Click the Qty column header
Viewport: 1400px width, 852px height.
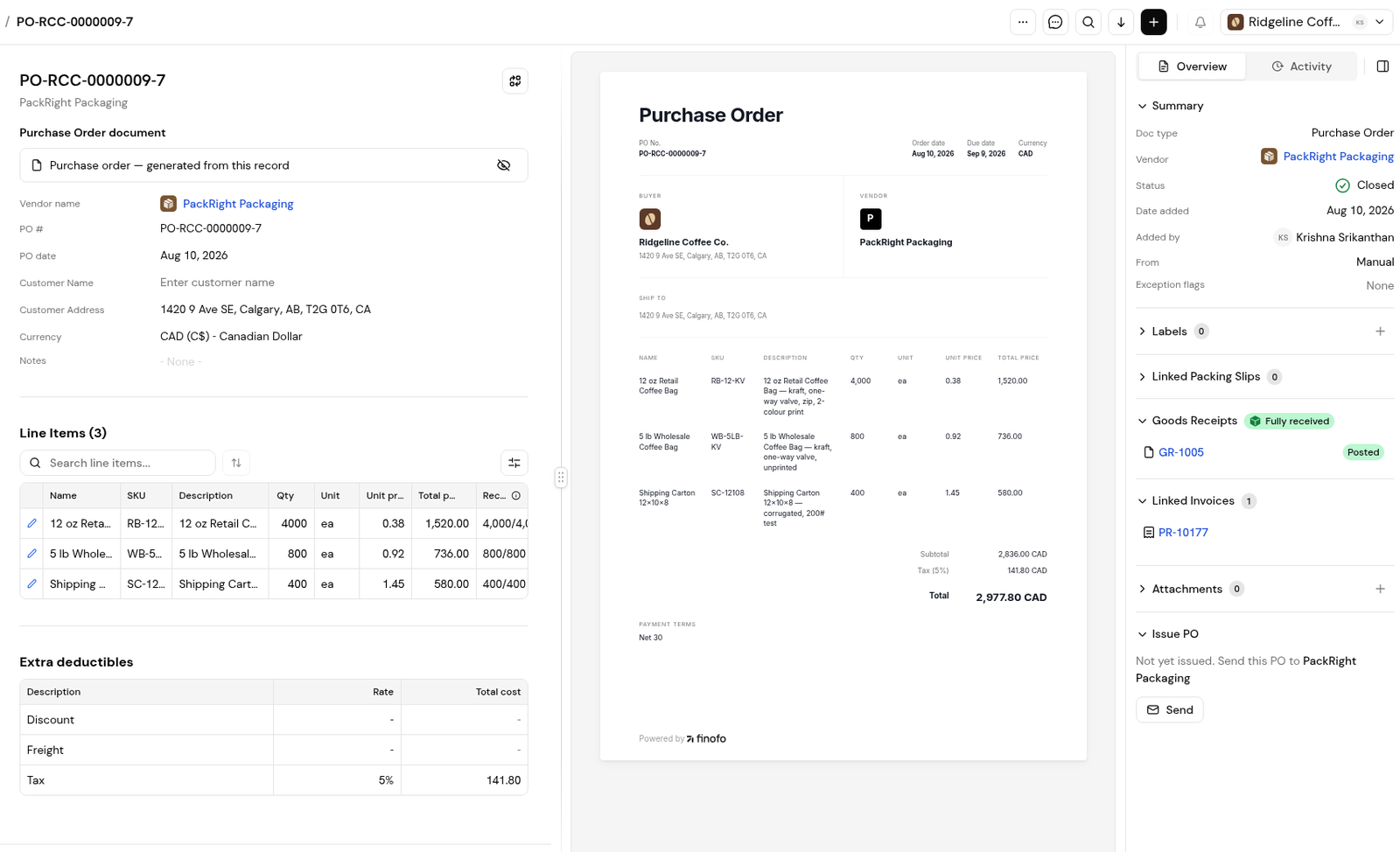[x=291, y=496]
